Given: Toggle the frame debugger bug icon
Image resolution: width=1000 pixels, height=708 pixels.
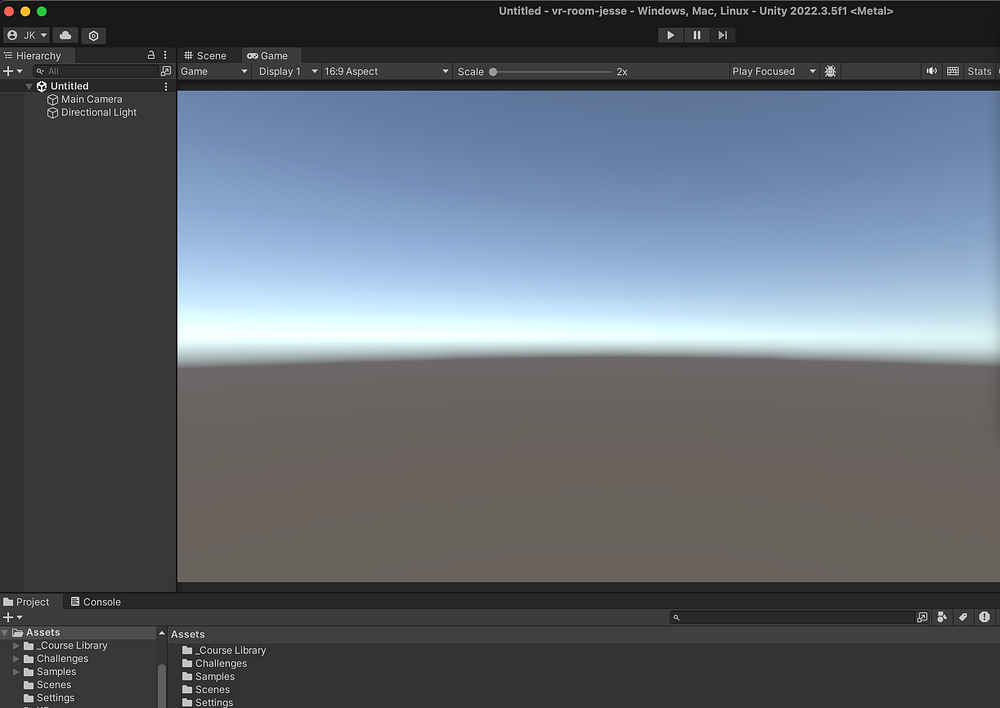Looking at the screenshot, I should pyautogui.click(x=830, y=71).
